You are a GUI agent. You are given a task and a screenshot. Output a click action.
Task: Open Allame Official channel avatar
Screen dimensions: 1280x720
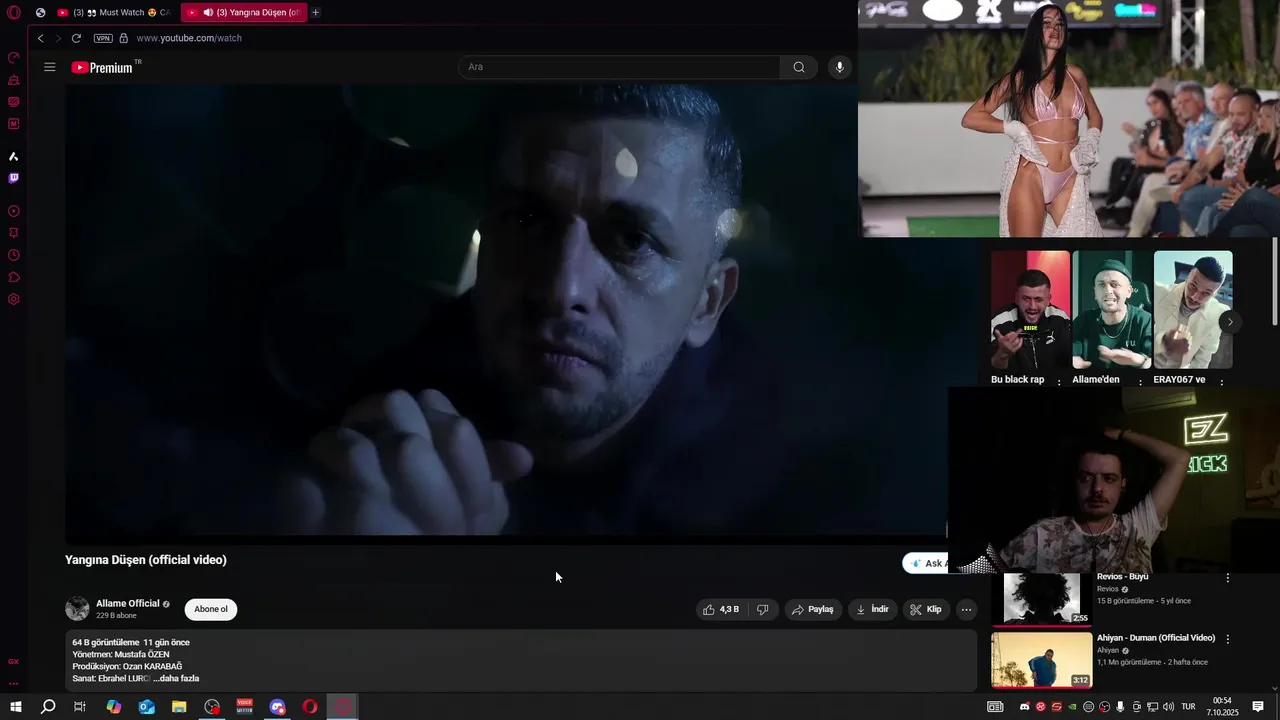pyautogui.click(x=77, y=608)
